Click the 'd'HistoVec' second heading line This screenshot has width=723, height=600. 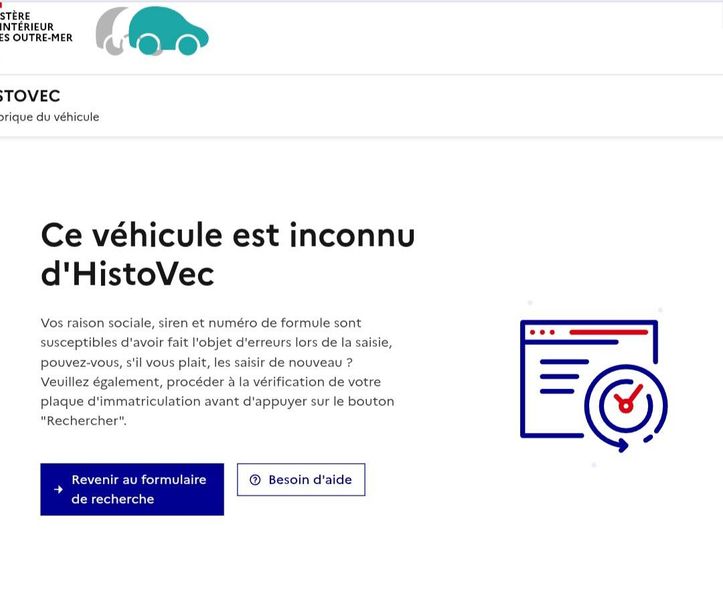[x=127, y=274]
